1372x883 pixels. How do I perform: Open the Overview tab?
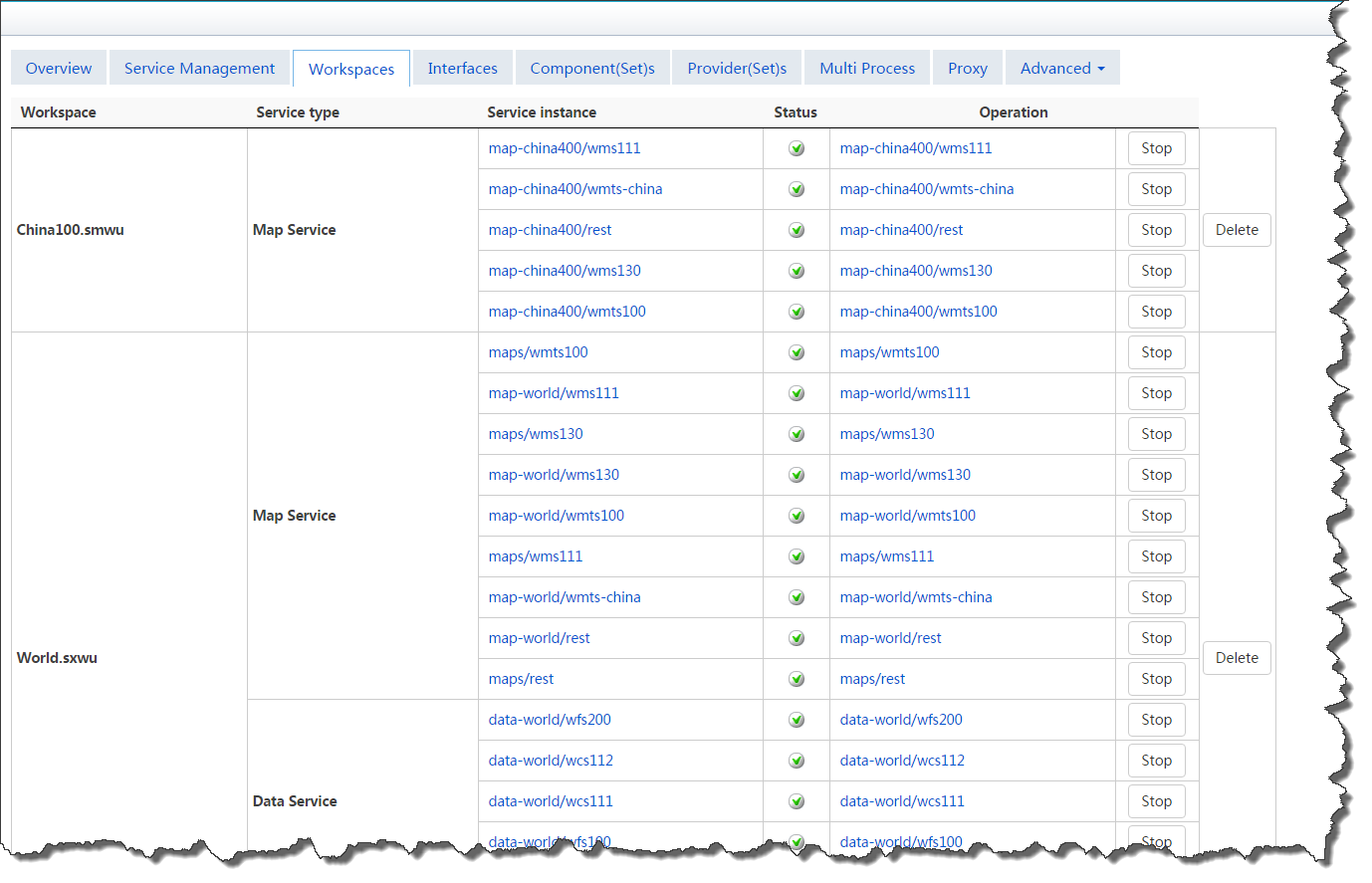59,68
